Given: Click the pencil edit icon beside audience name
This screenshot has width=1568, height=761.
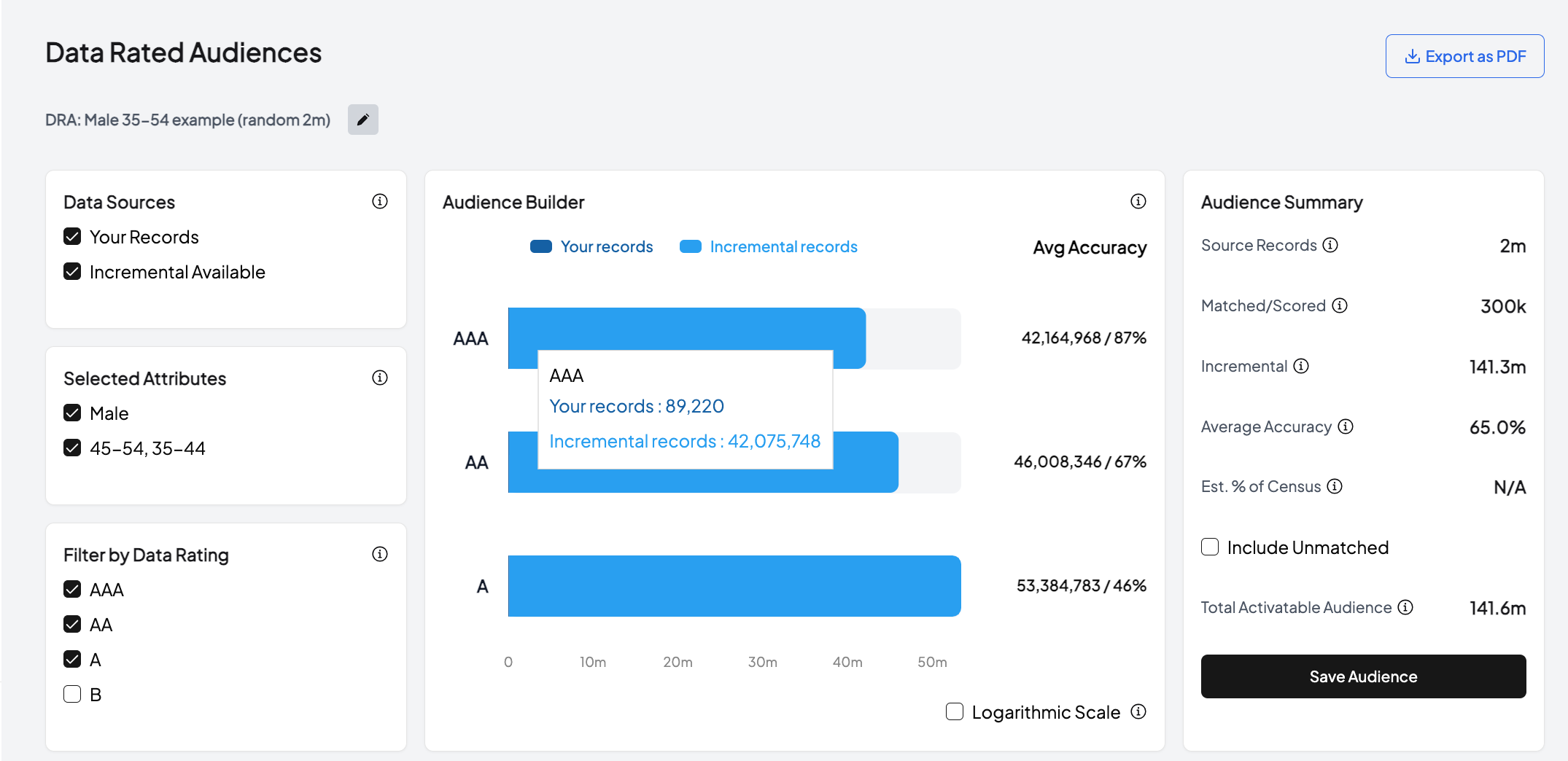Looking at the screenshot, I should pyautogui.click(x=362, y=120).
